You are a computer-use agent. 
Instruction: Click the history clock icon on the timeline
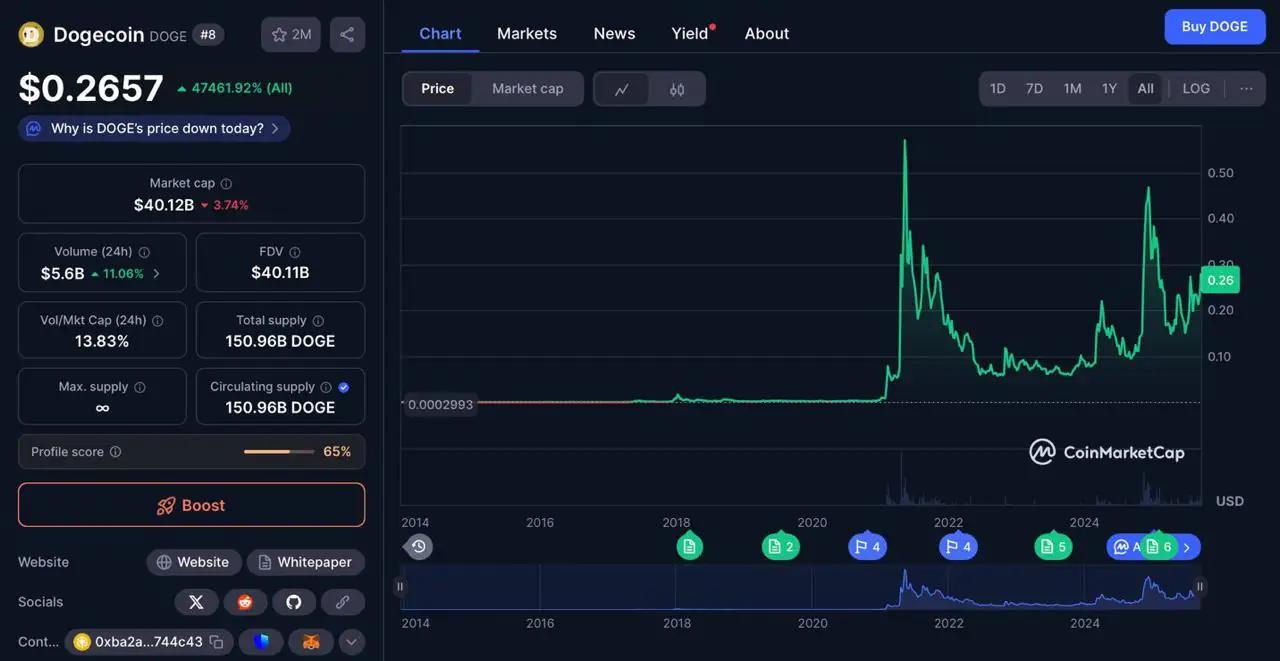(x=419, y=546)
